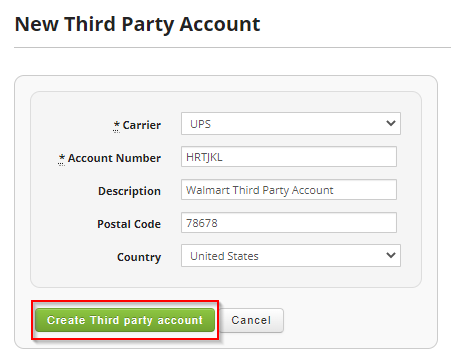Click the Country field label
The width and height of the screenshot is (451, 361).
[139, 257]
